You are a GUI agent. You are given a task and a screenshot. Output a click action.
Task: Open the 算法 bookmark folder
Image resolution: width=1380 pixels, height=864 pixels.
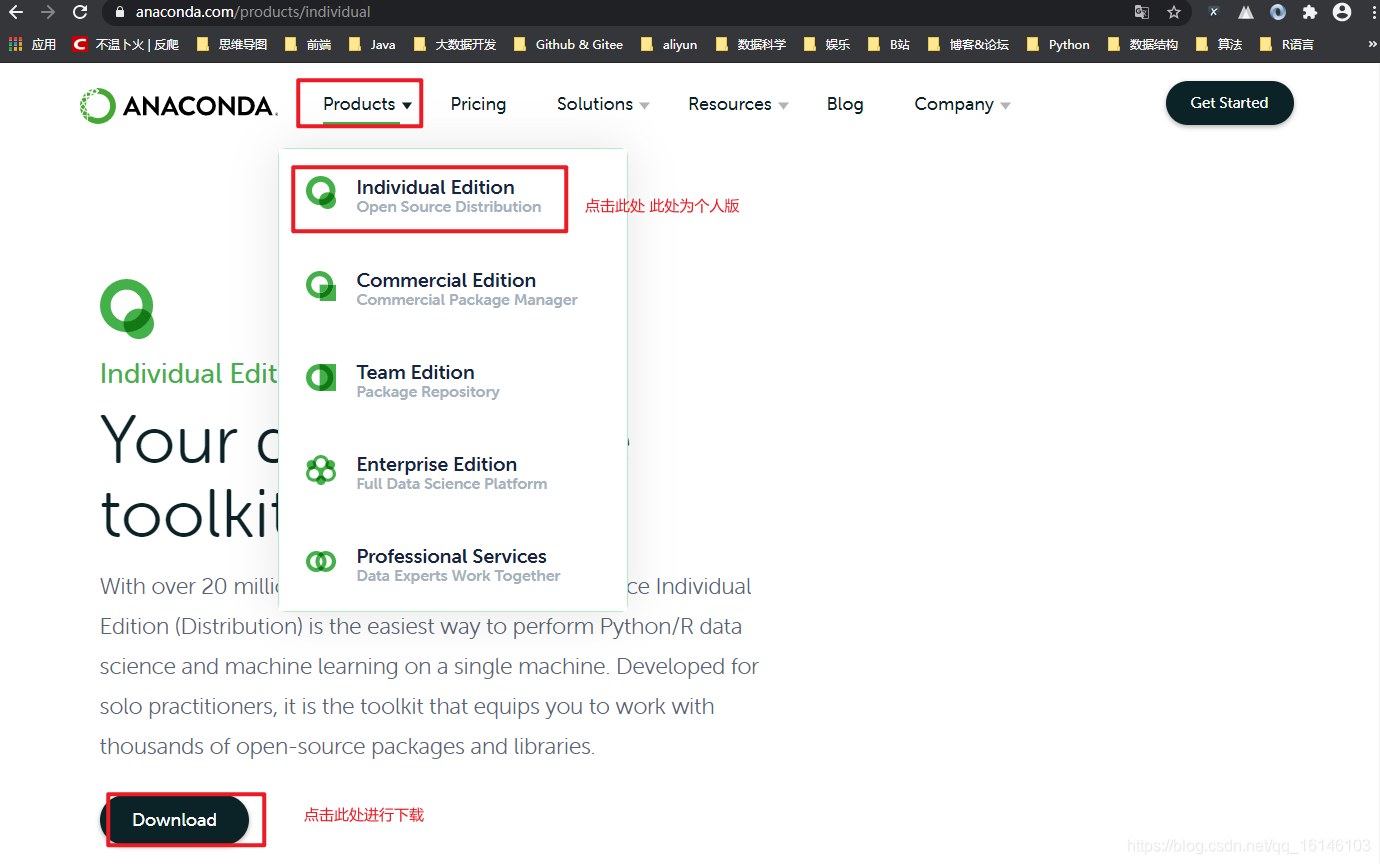tap(1219, 44)
